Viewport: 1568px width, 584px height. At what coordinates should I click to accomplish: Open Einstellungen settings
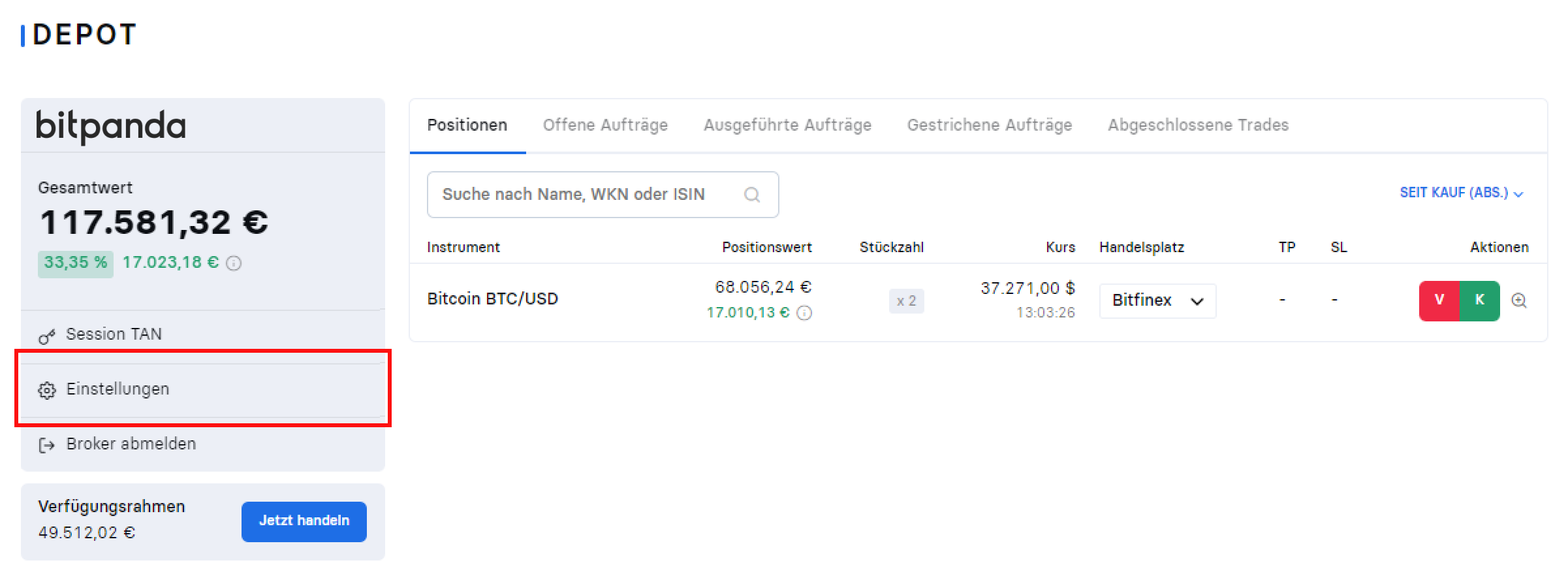pyautogui.click(x=203, y=389)
